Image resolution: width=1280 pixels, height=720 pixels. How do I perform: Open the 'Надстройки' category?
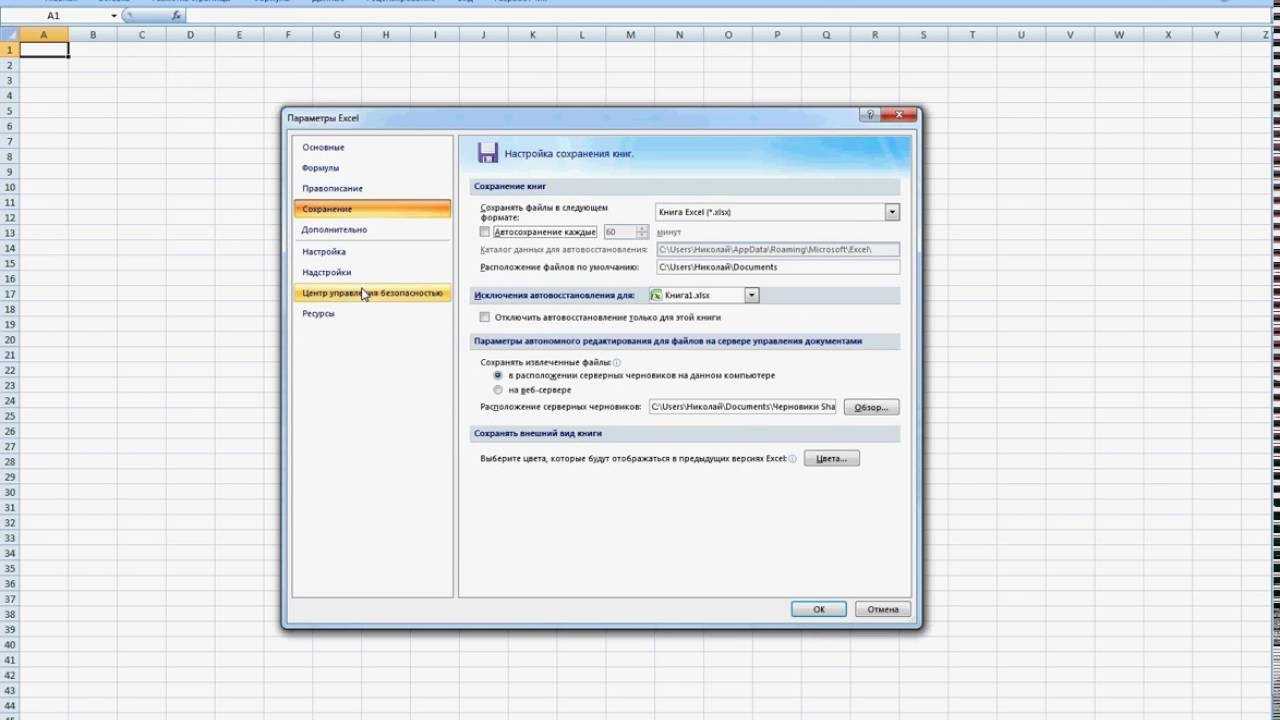coord(372,272)
